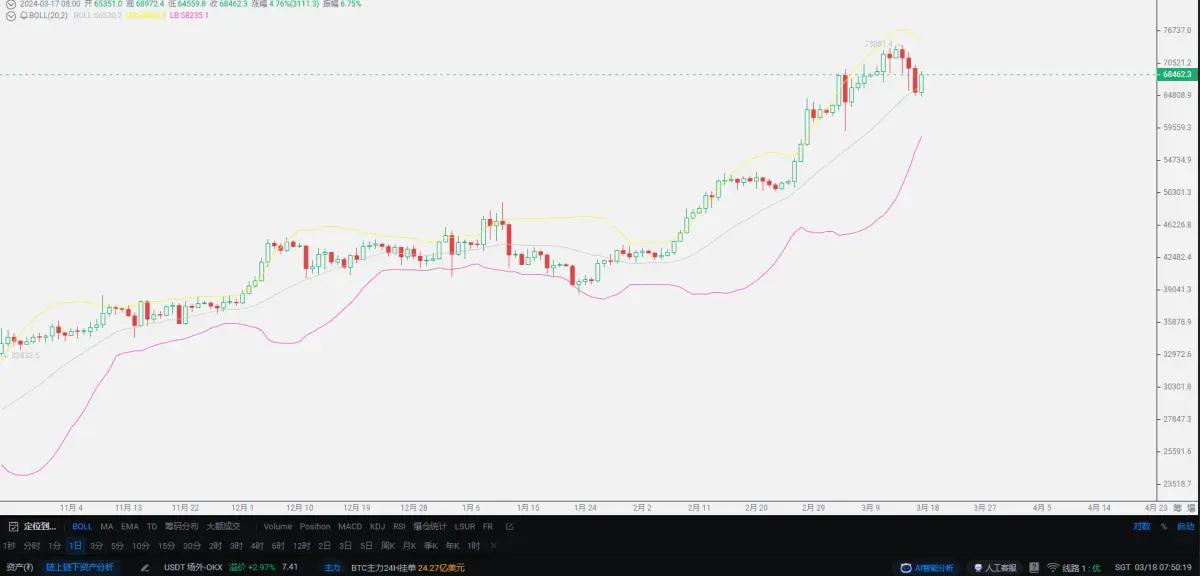Click the help book icon in status bar
This screenshot has width=1200, height=576.
point(1033,567)
